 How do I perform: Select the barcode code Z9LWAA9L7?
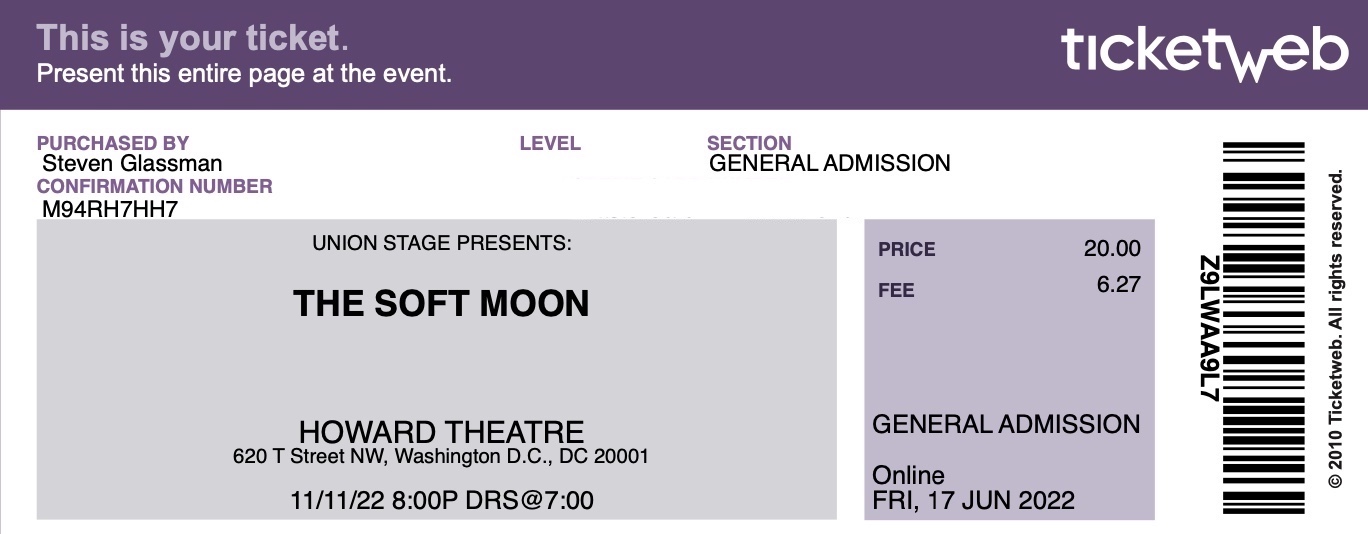[x=1209, y=329]
